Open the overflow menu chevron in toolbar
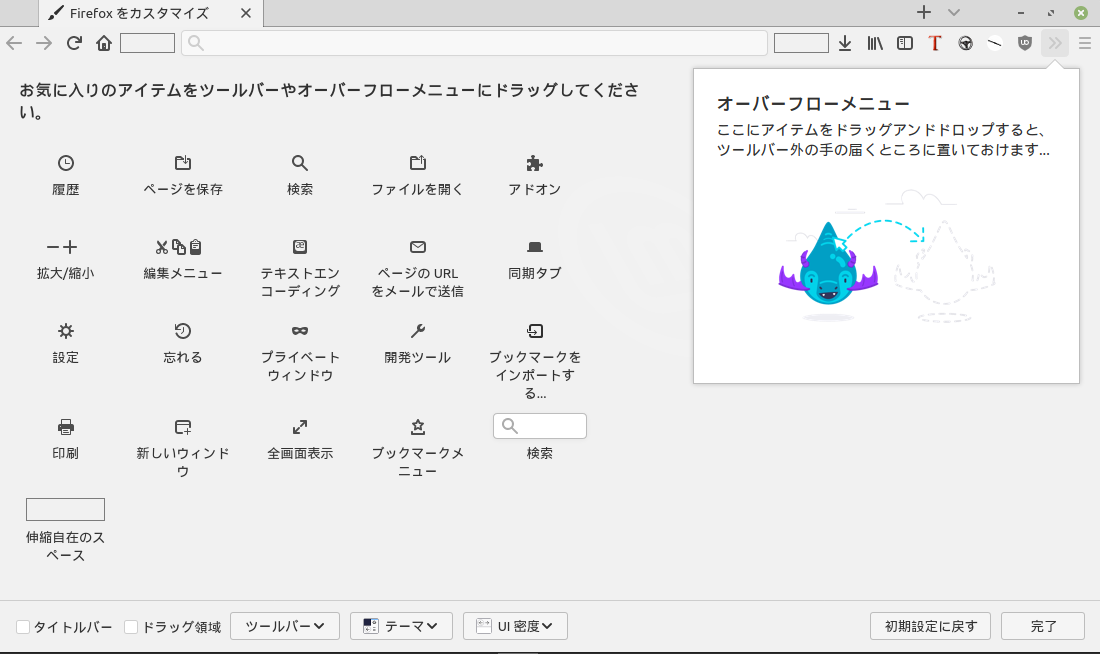 tap(1055, 43)
